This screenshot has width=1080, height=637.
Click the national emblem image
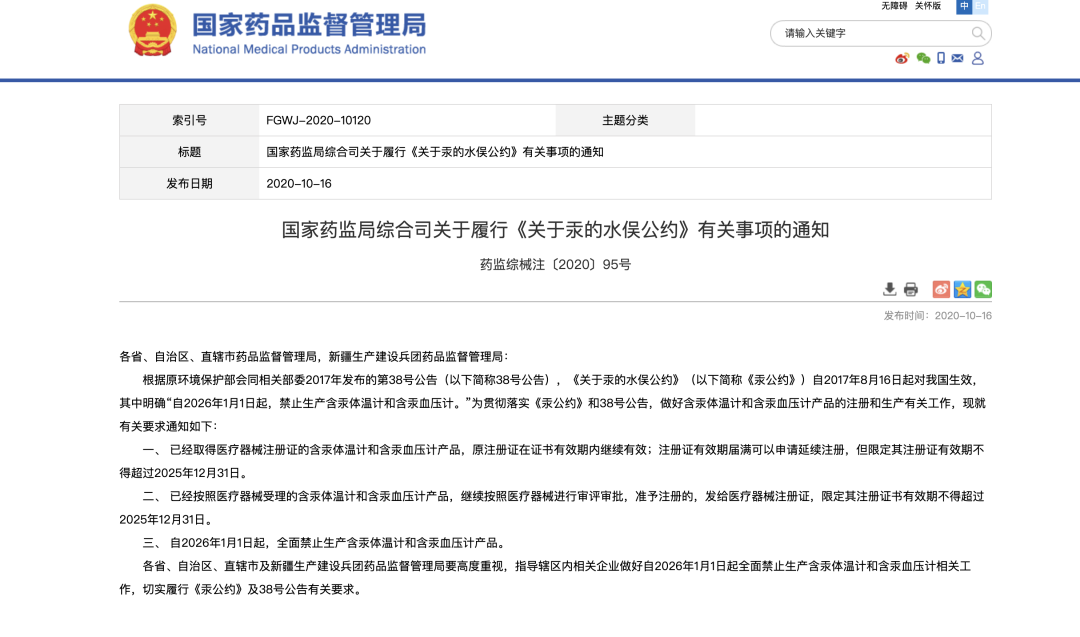coord(152,31)
